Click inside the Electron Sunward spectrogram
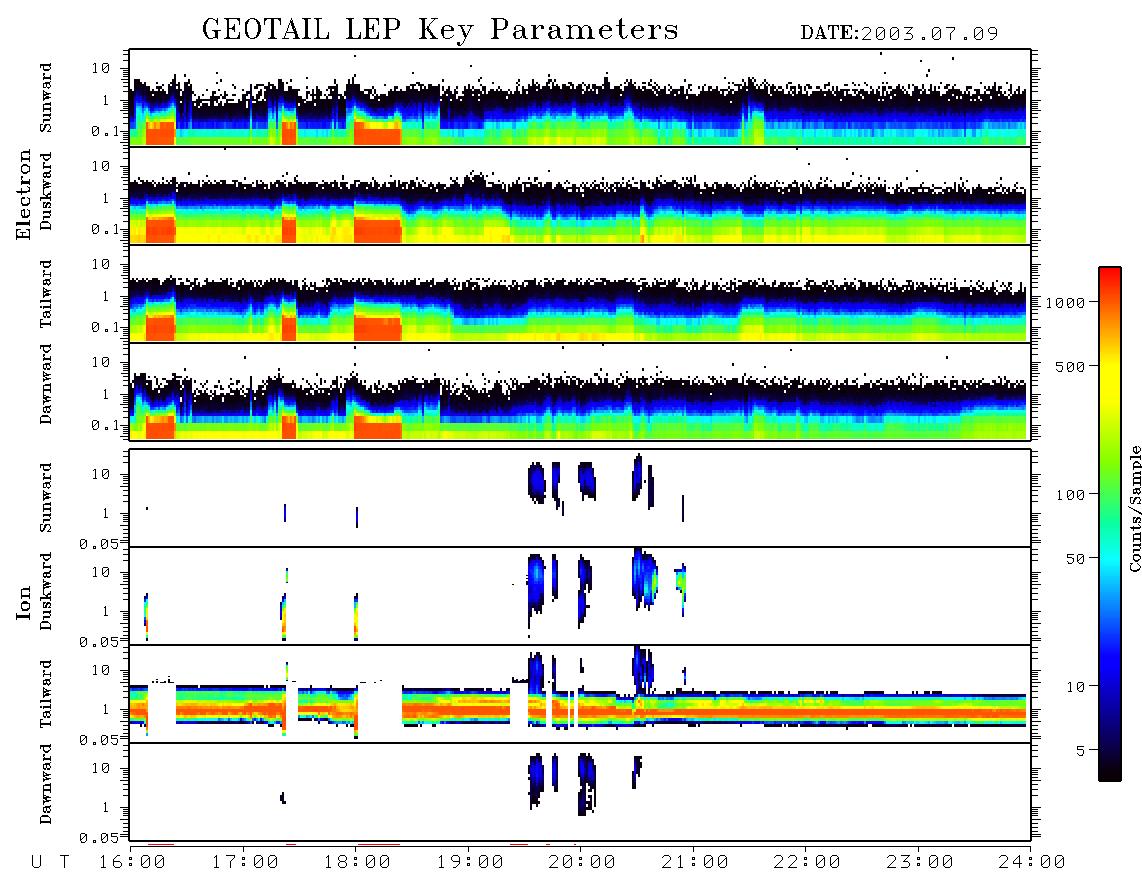The height and width of the screenshot is (880, 1142). (x=580, y=98)
